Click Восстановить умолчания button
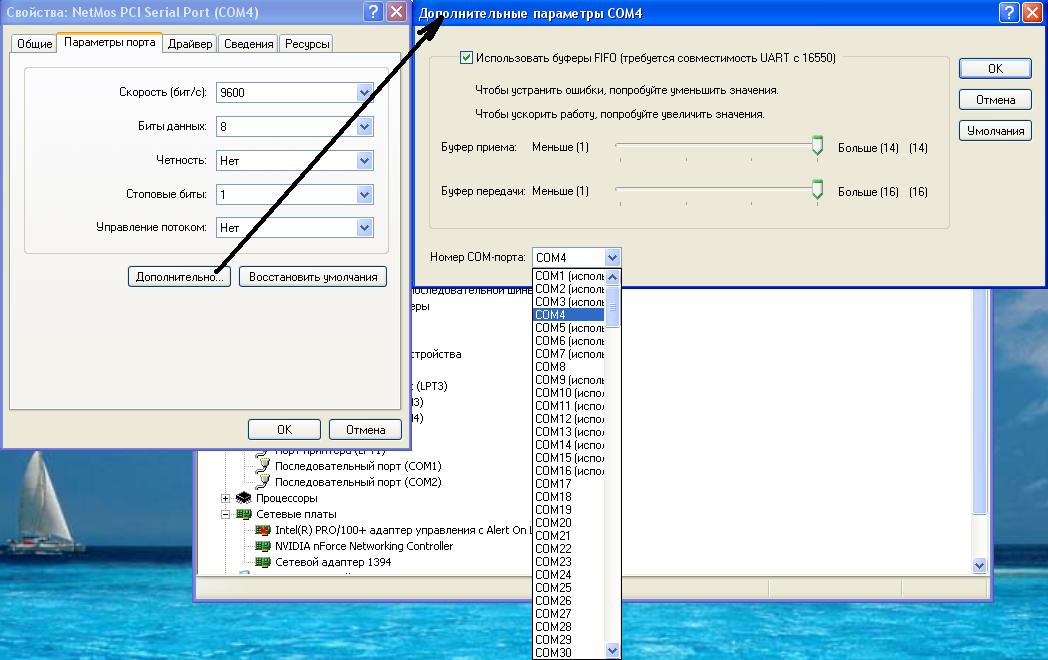Screen dimensions: 1048x660 (313, 277)
